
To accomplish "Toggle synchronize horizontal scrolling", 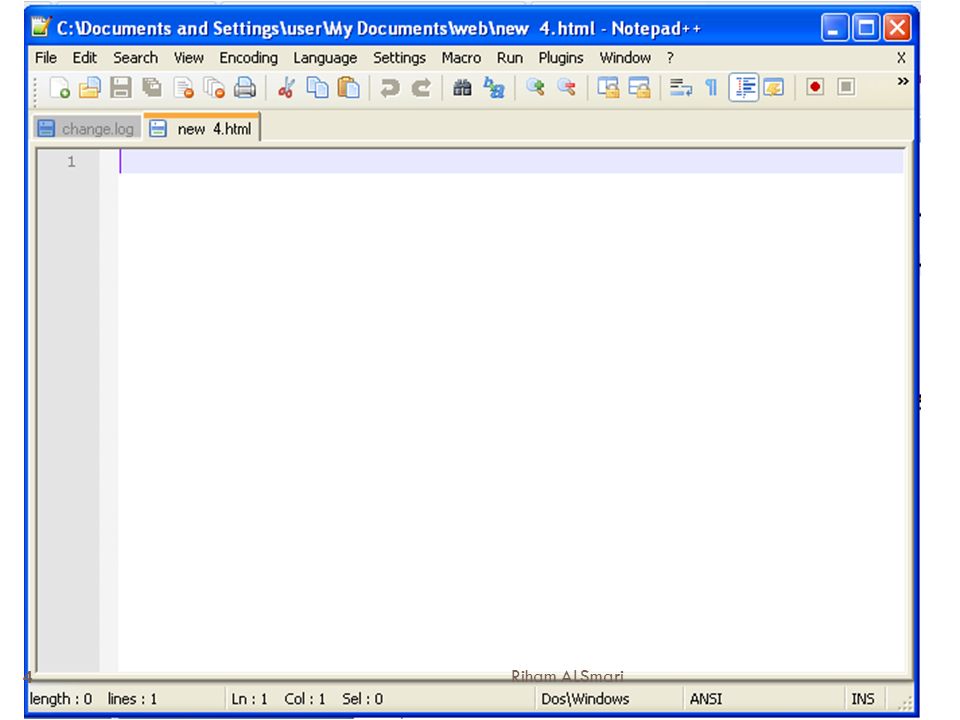I will coord(639,88).
